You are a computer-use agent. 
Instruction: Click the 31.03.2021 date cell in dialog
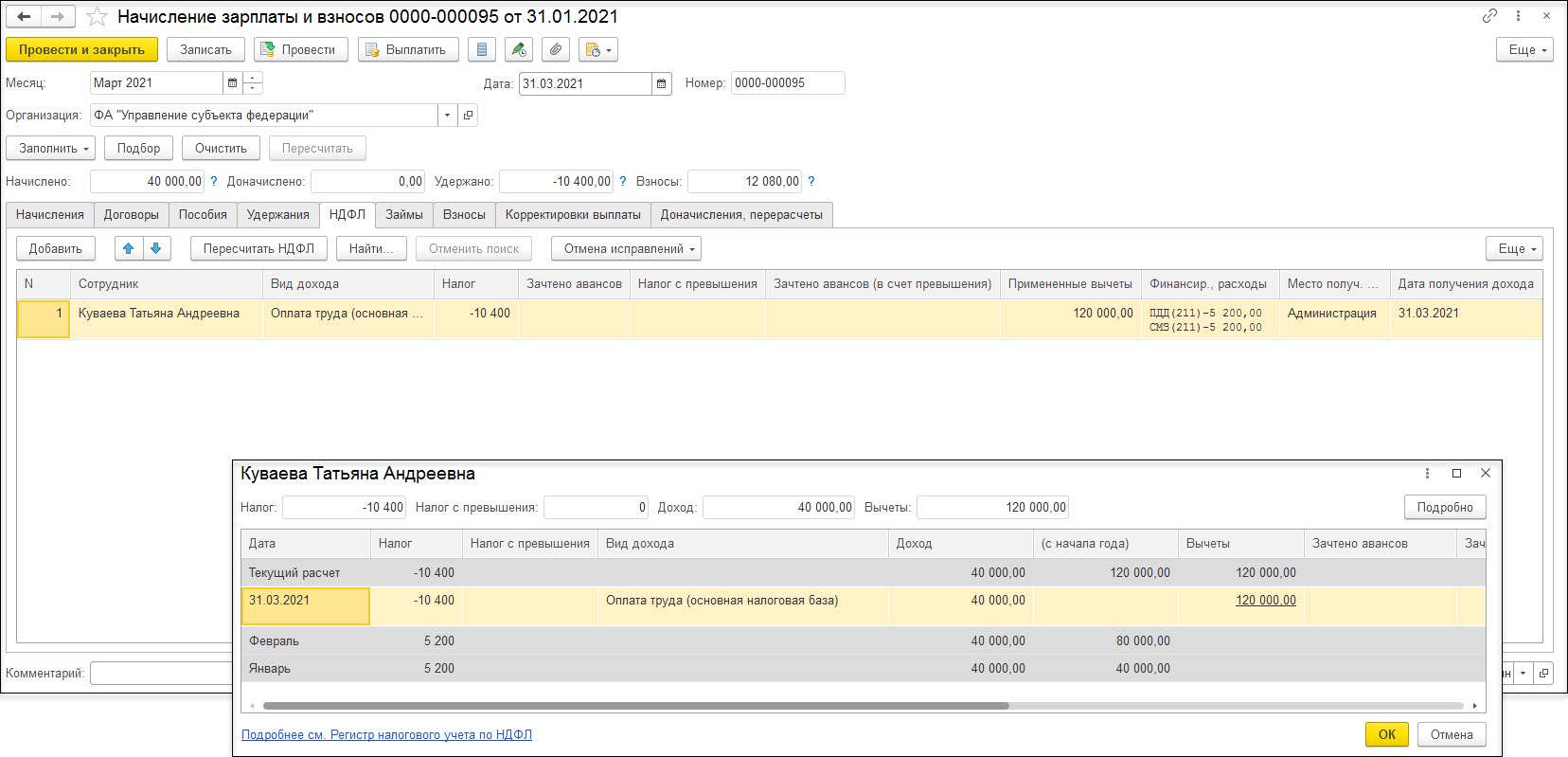coord(305,606)
